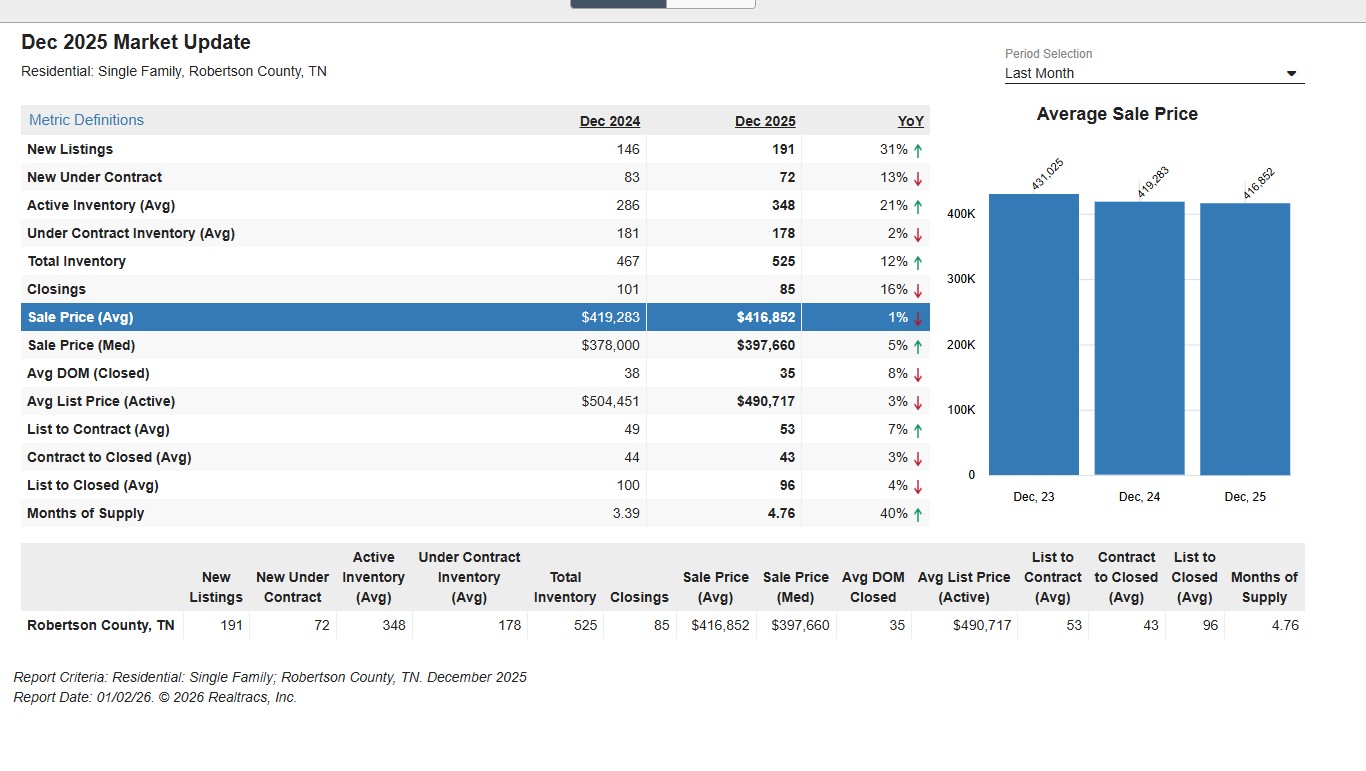Select the light inactive tab at top
This screenshot has height=771, width=1366.
click(x=711, y=4)
